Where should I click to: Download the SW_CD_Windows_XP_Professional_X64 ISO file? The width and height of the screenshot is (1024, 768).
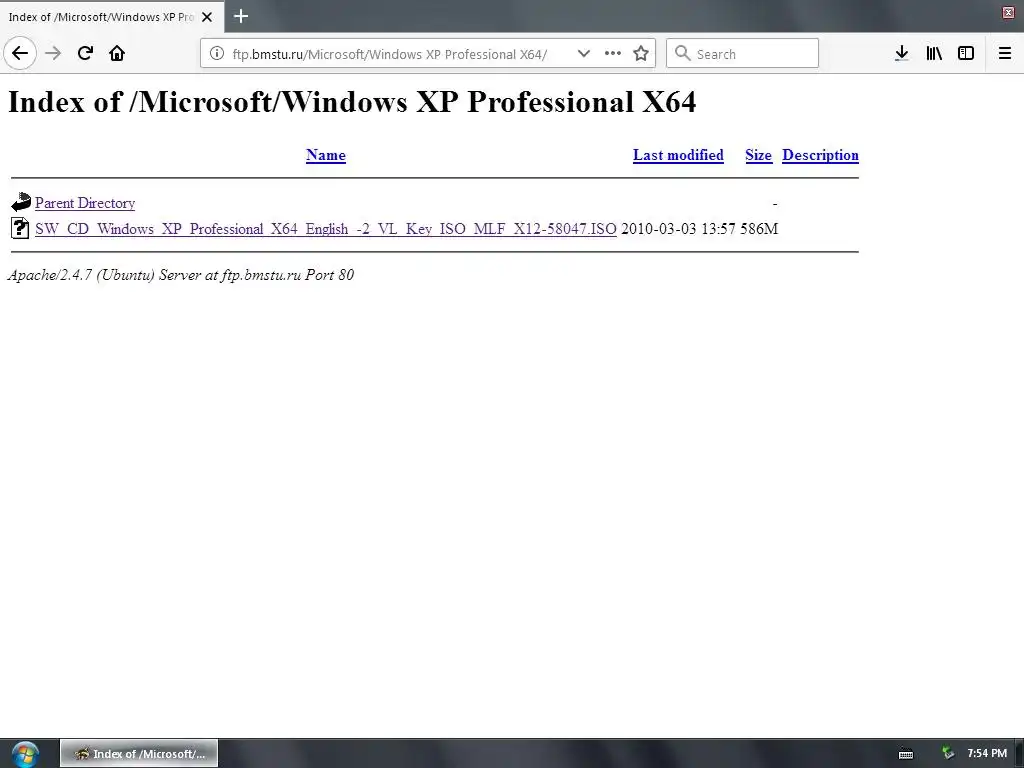pyautogui.click(x=325, y=229)
